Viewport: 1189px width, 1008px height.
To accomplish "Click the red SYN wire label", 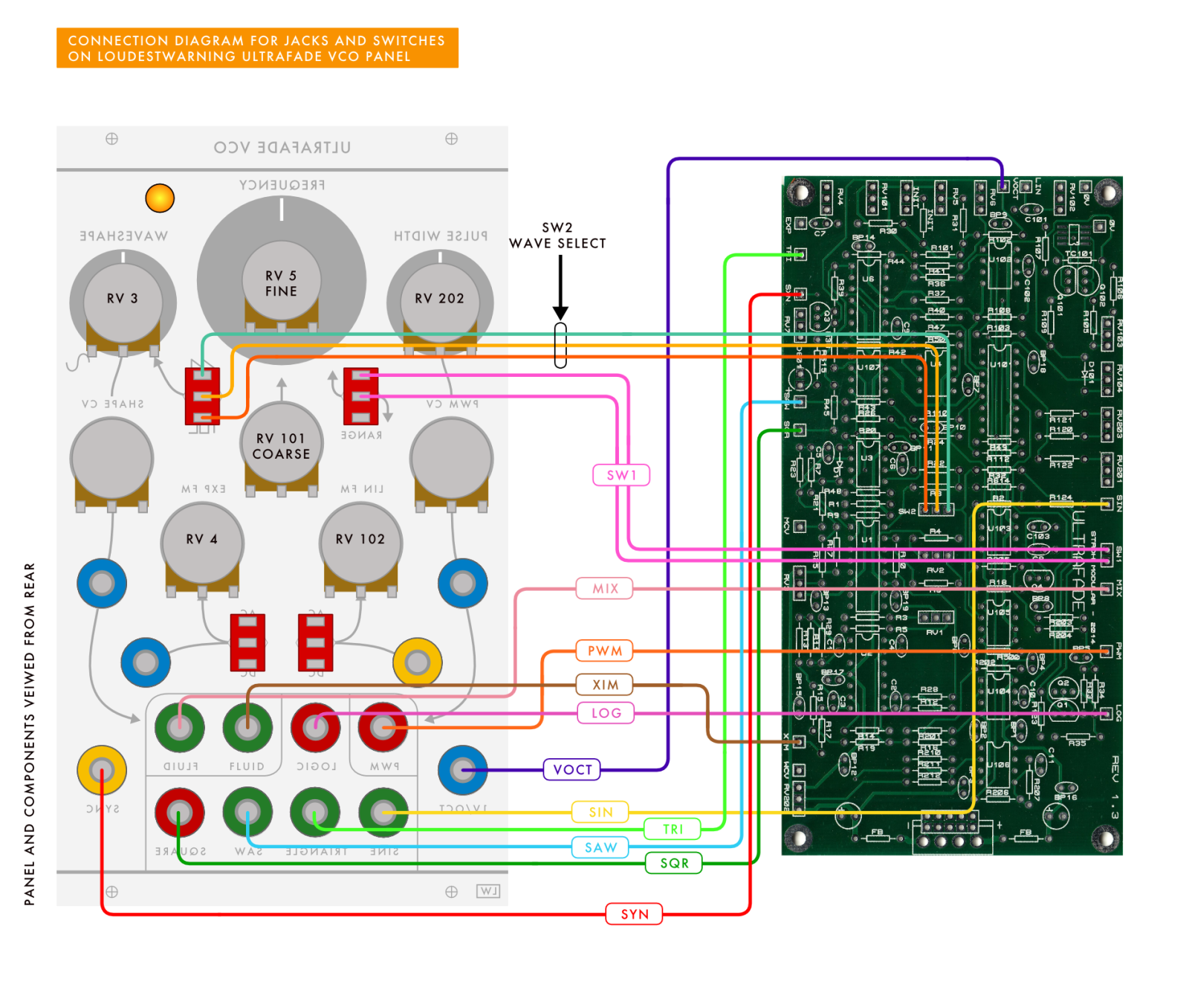I will pyautogui.click(x=634, y=914).
